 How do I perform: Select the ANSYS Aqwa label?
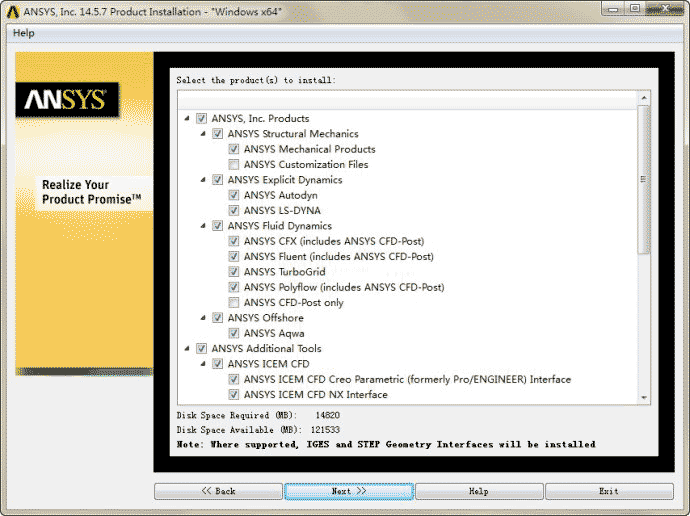(274, 333)
